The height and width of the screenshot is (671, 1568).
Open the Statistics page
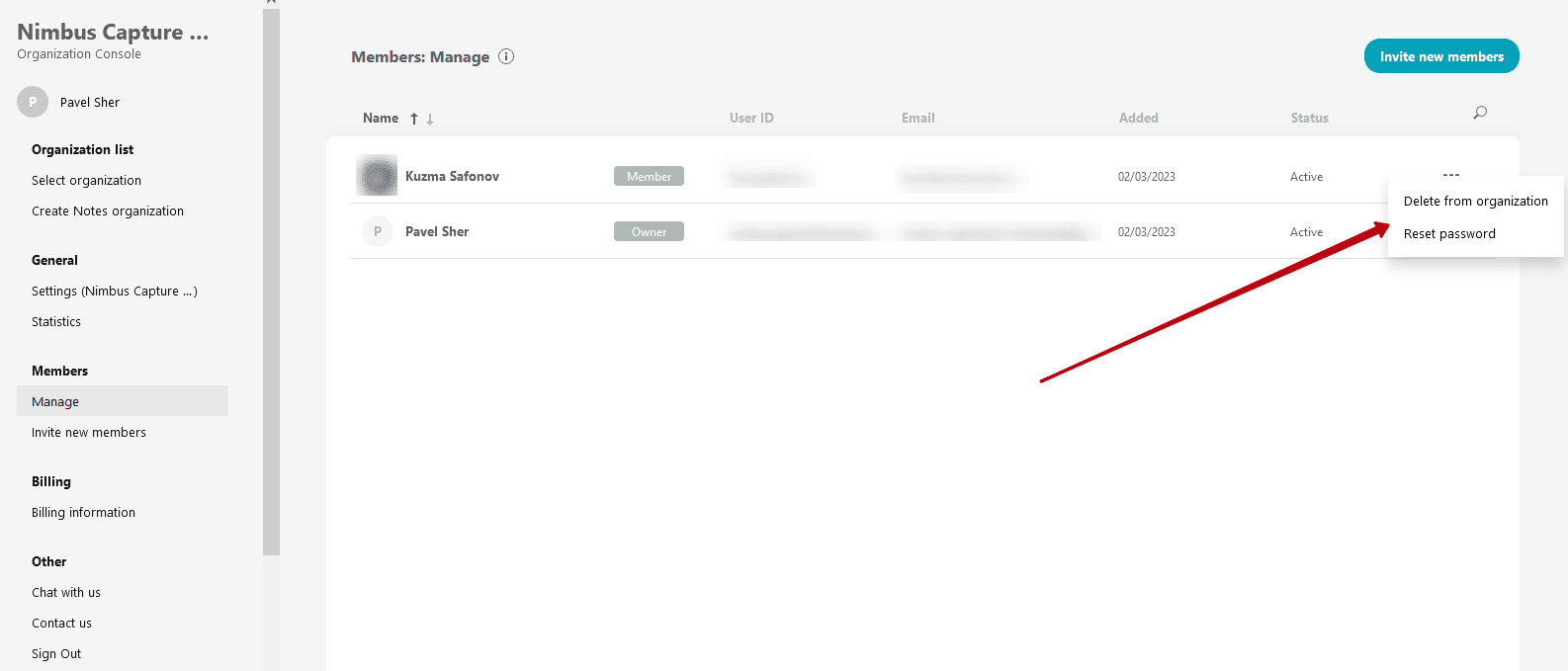pyautogui.click(x=56, y=321)
